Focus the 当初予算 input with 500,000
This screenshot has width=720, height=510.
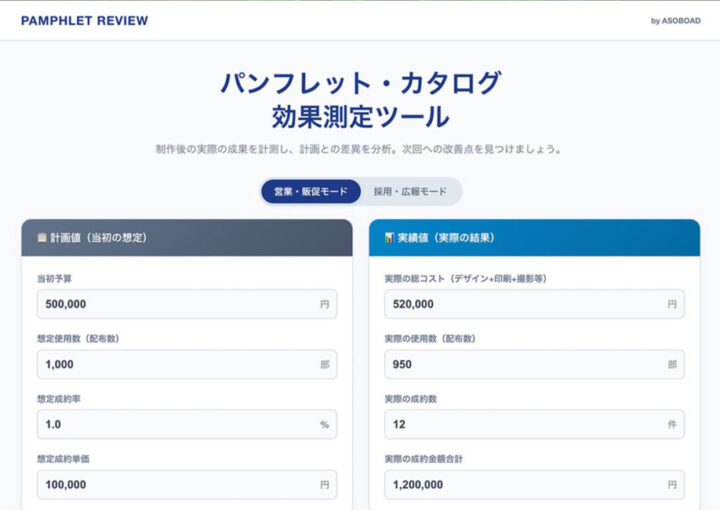(187, 304)
